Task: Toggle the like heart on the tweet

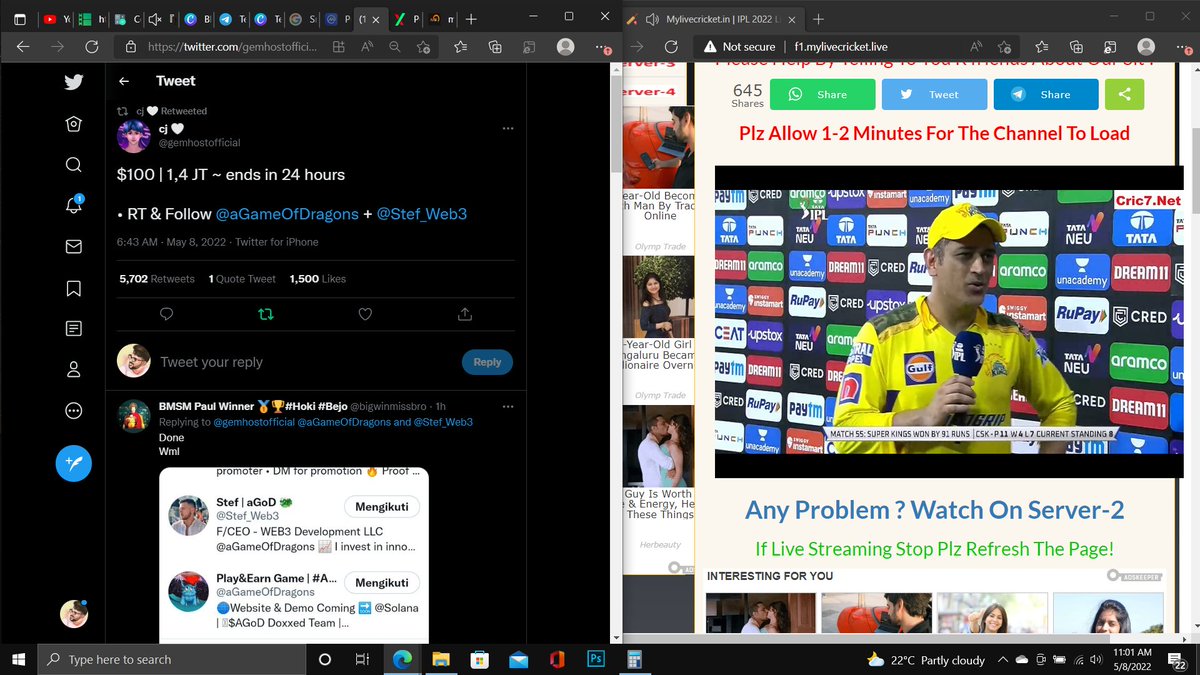Action: pyautogui.click(x=365, y=314)
